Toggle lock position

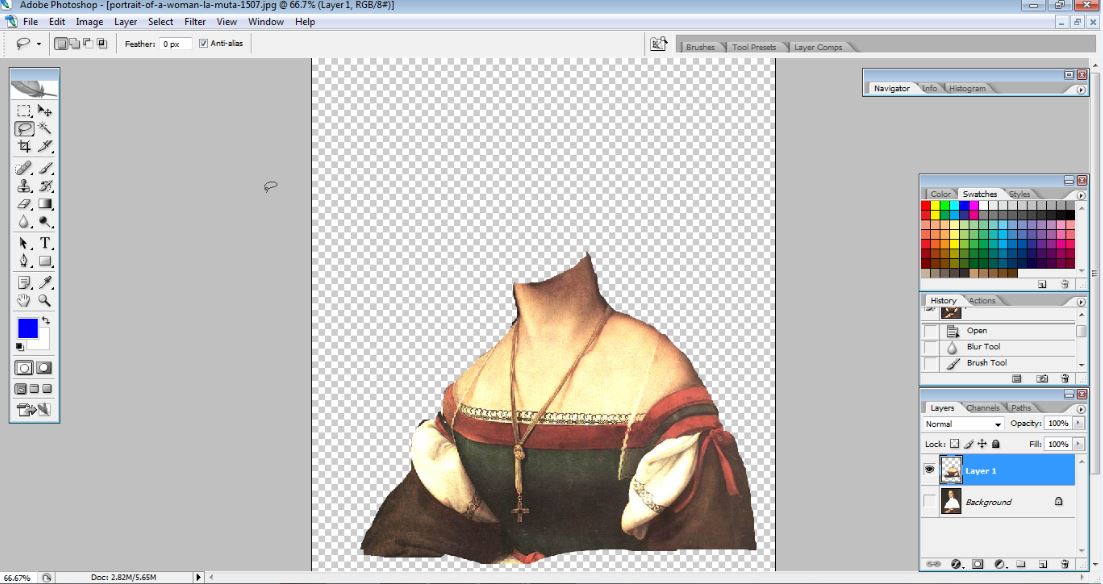click(x=982, y=444)
